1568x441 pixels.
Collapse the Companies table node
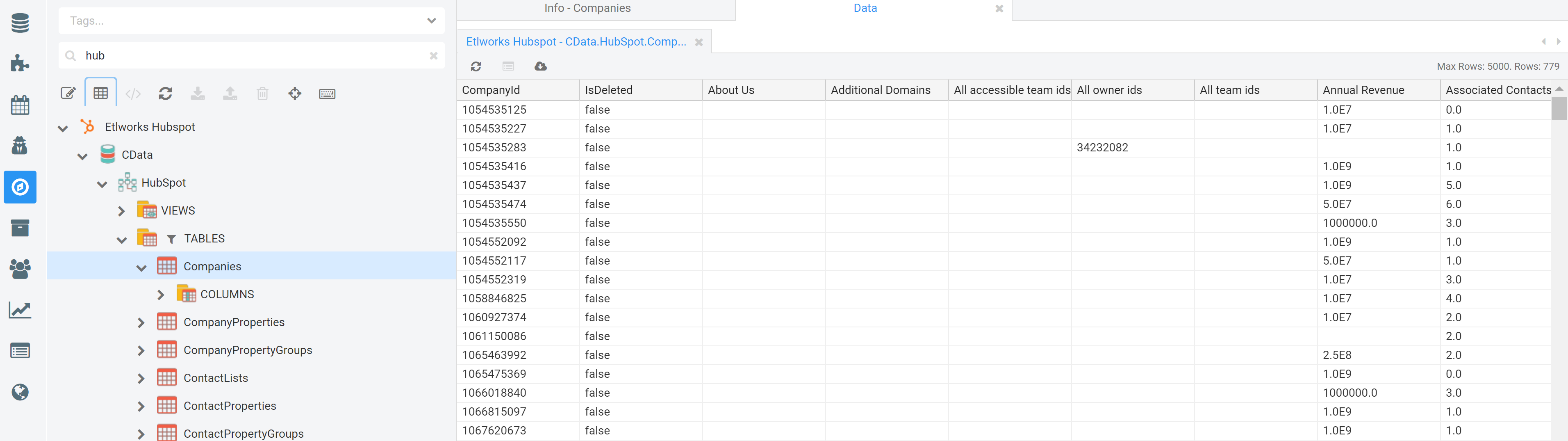click(x=141, y=267)
